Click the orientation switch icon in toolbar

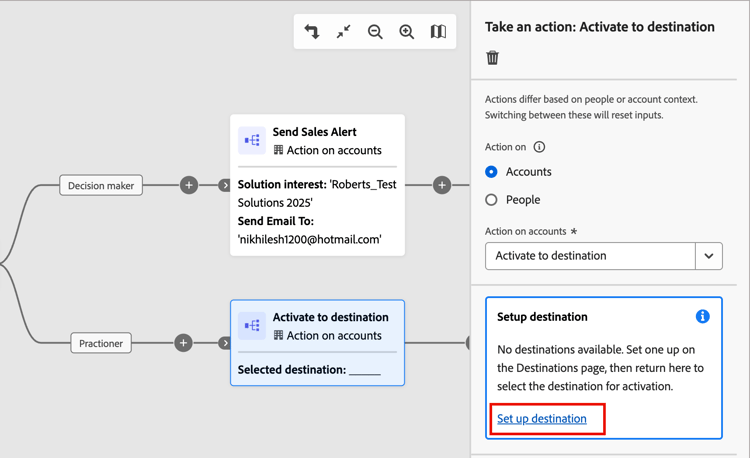tap(312, 32)
